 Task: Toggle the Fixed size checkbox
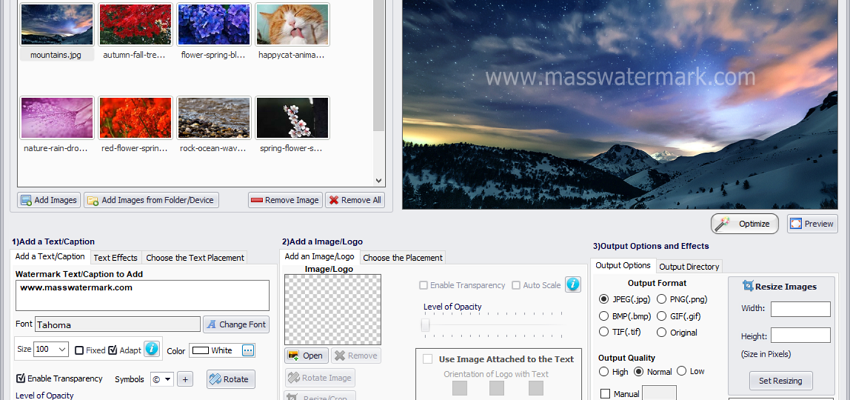coord(79,350)
